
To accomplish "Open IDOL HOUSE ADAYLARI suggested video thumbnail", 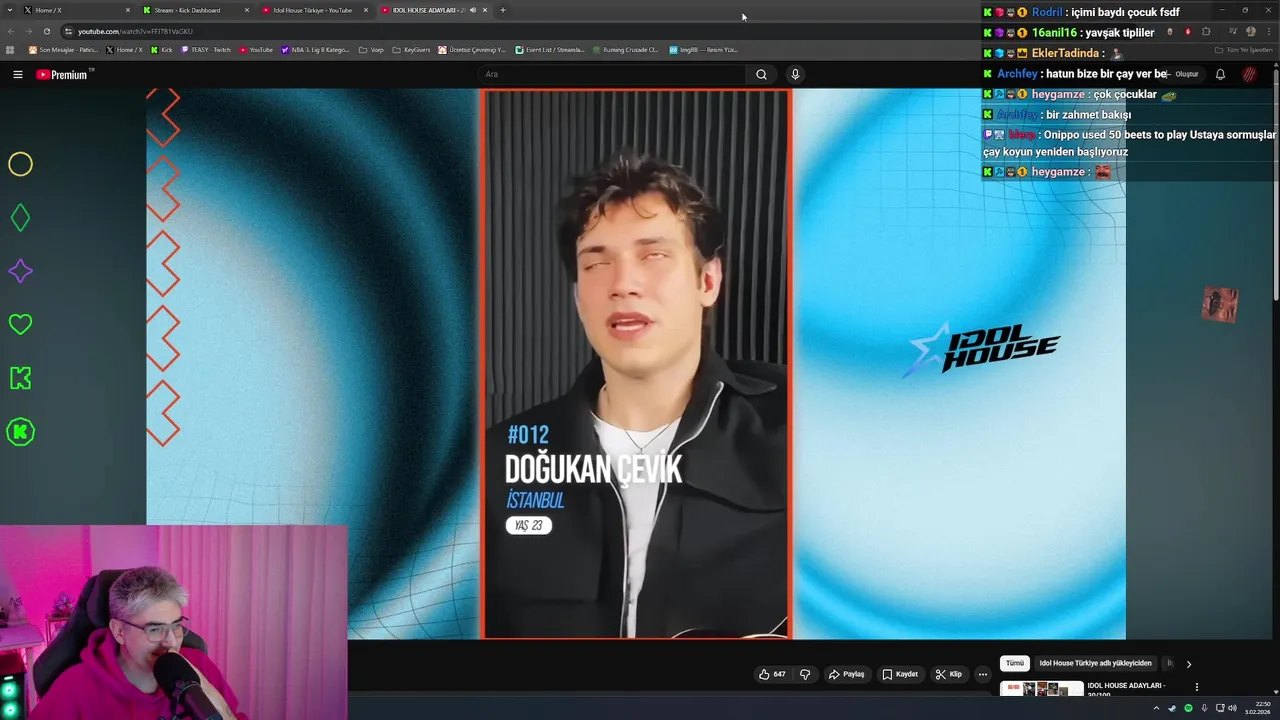I will click(1041, 689).
